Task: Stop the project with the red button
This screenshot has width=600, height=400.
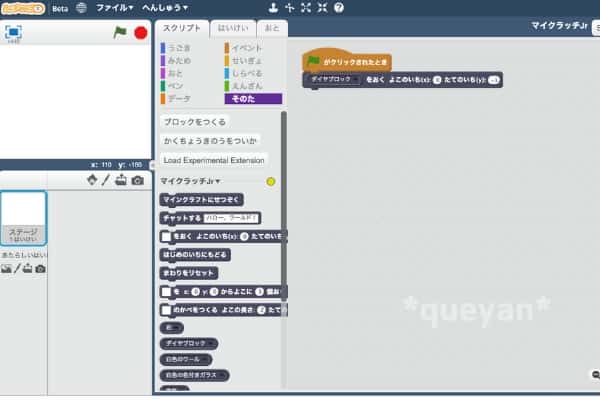Action: pos(141,33)
